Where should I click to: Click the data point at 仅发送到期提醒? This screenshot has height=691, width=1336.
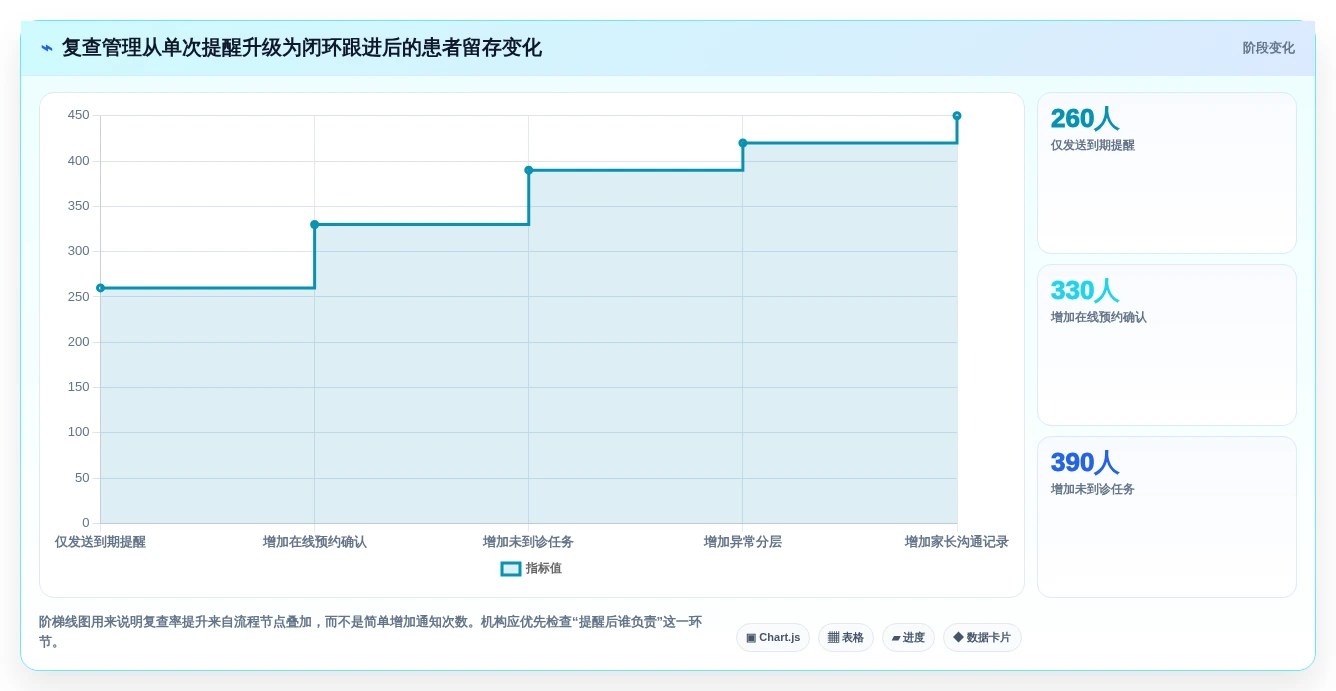[x=100, y=288]
